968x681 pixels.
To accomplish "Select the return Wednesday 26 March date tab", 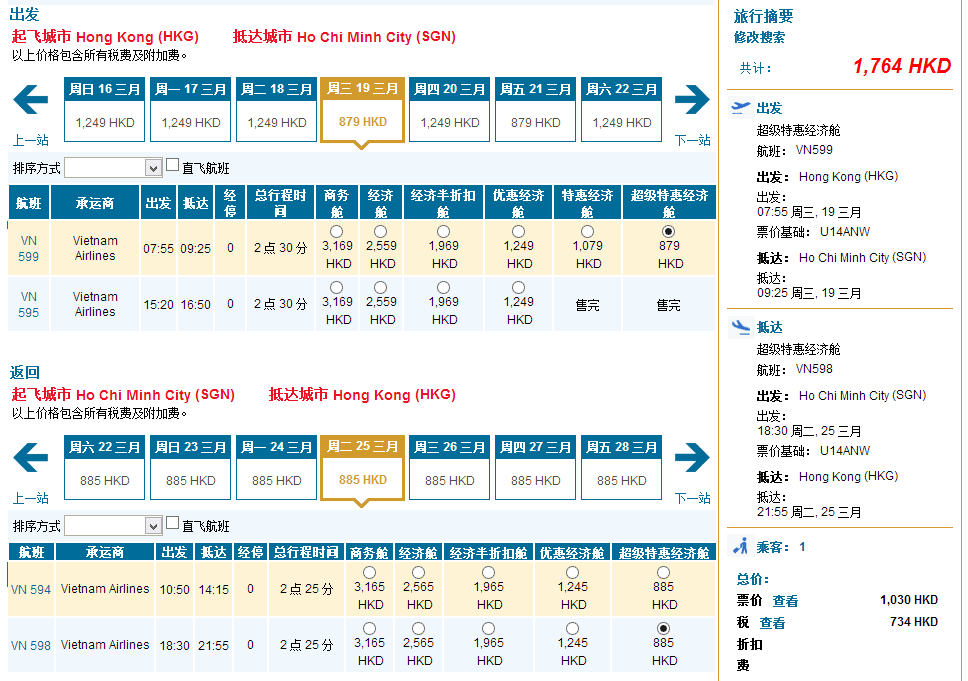I will [x=449, y=467].
